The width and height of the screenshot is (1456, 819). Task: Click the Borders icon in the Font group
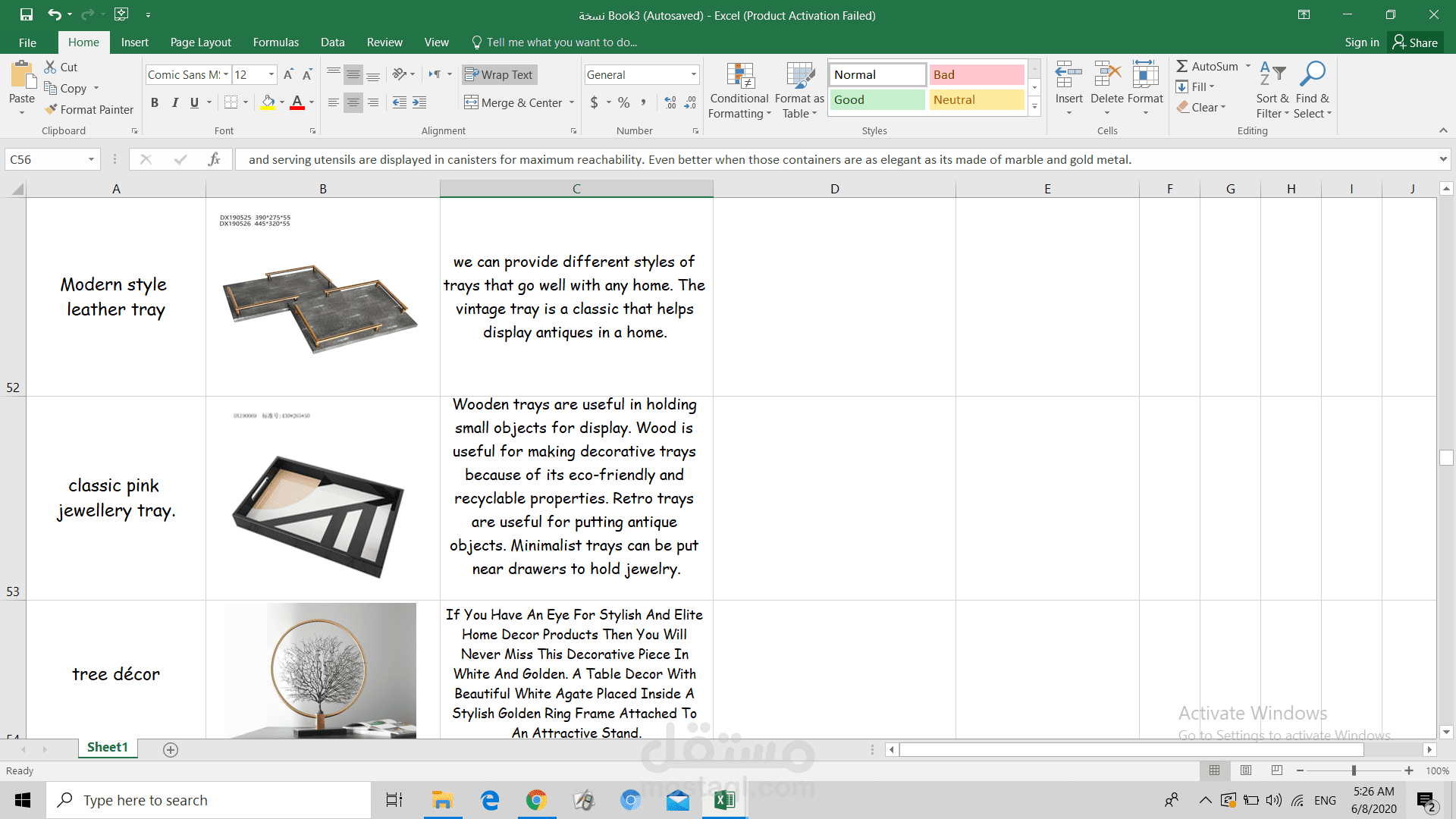point(231,102)
